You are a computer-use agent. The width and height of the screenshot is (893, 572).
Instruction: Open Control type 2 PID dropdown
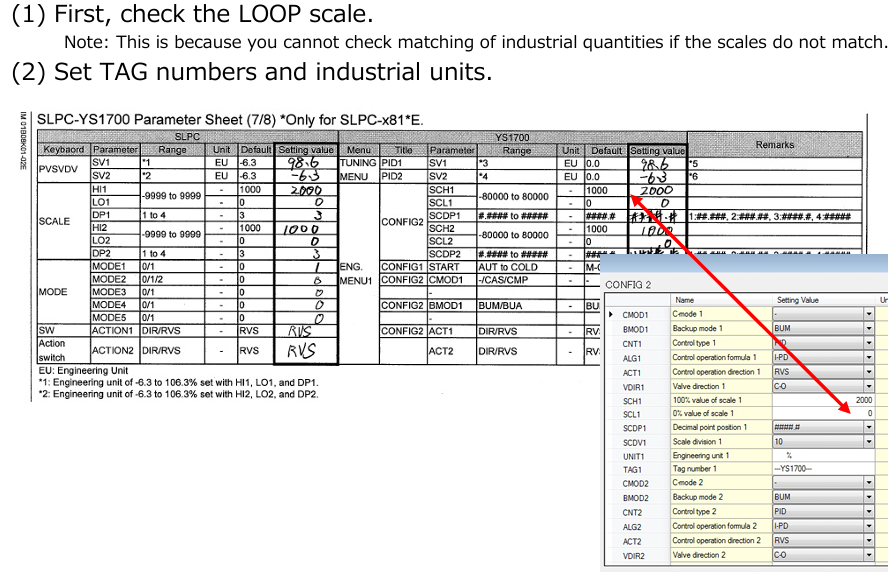tap(868, 511)
